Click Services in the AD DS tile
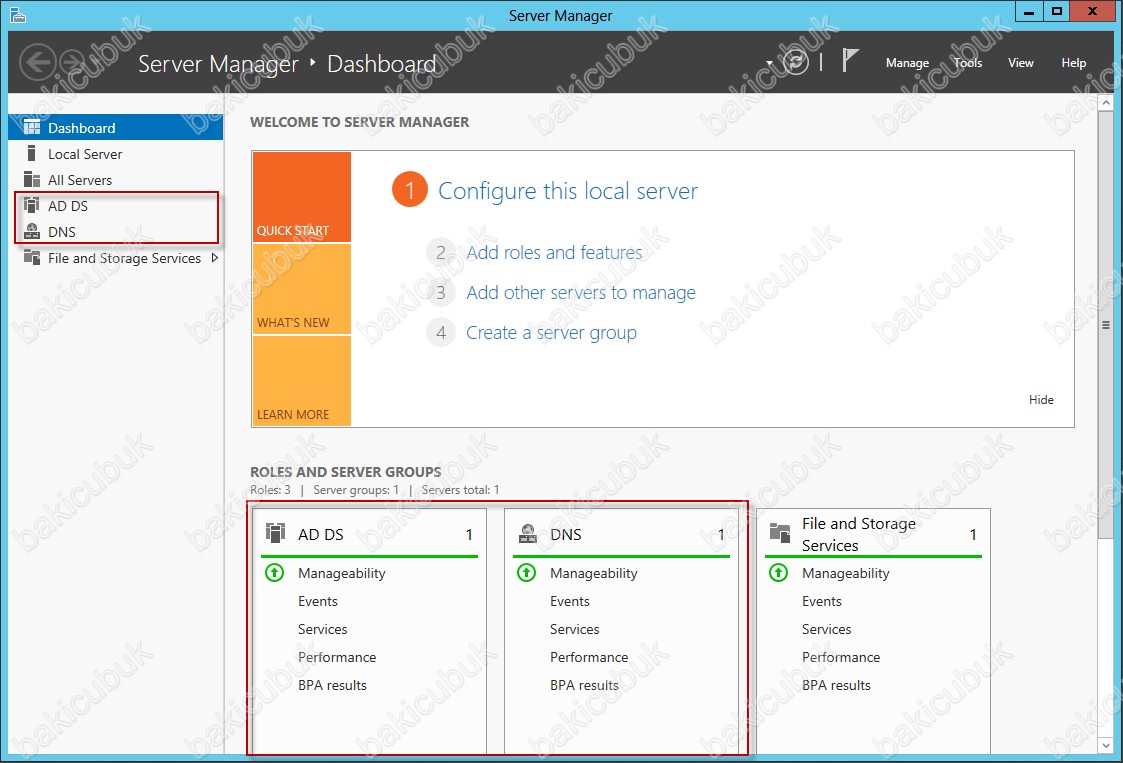The width and height of the screenshot is (1123, 763). (322, 629)
